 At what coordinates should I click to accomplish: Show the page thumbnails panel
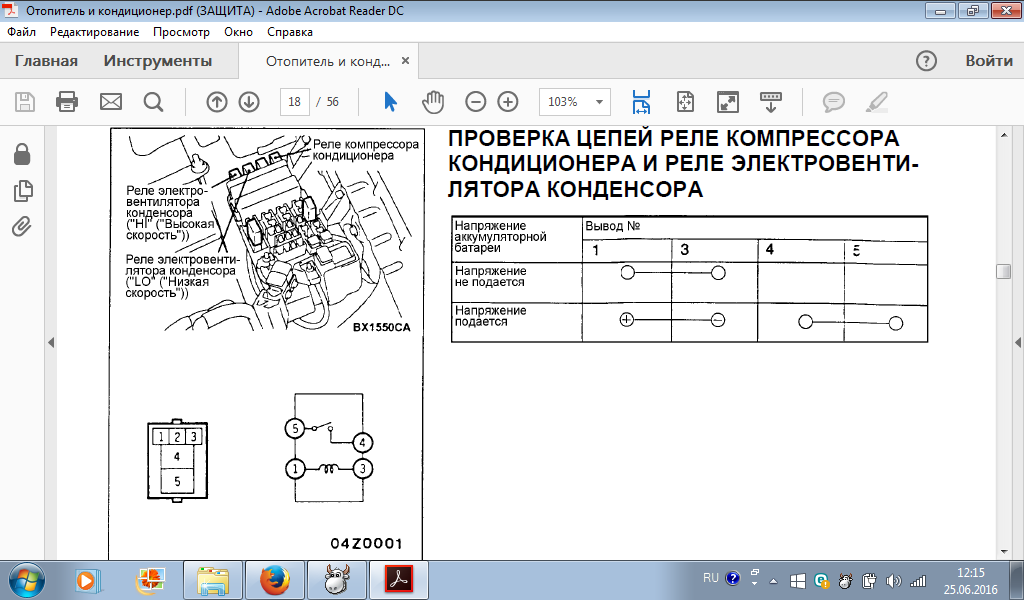22,190
